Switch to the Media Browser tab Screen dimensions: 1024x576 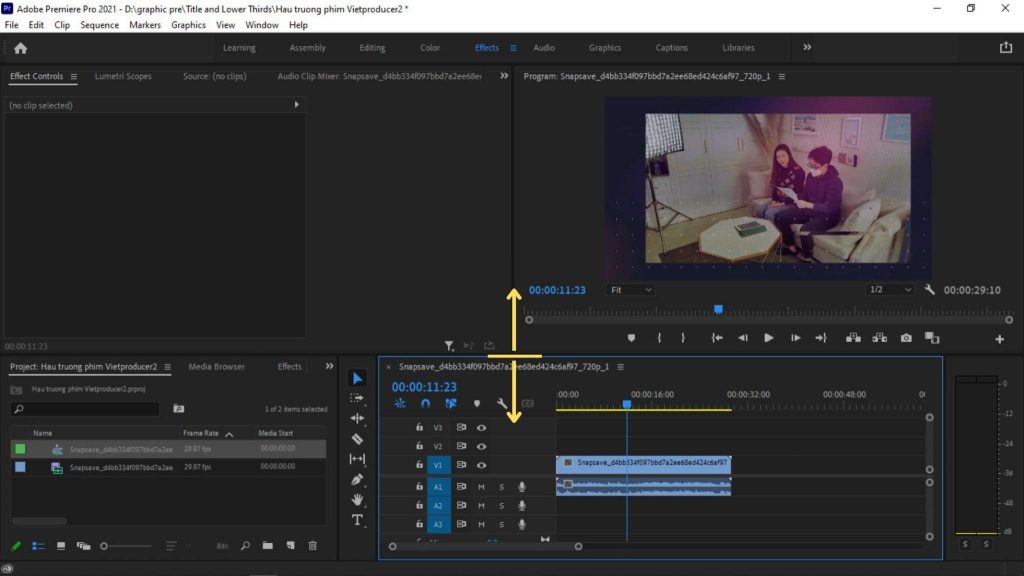click(216, 367)
